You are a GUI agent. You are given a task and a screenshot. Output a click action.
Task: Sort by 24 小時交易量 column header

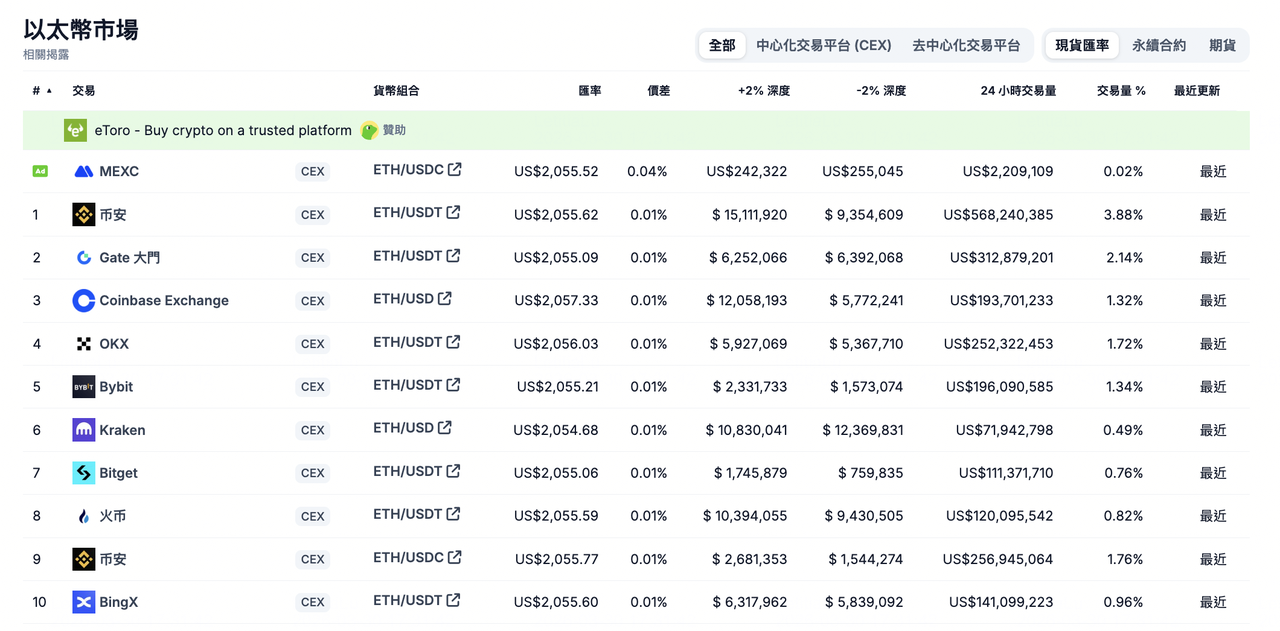[x=1018, y=91]
